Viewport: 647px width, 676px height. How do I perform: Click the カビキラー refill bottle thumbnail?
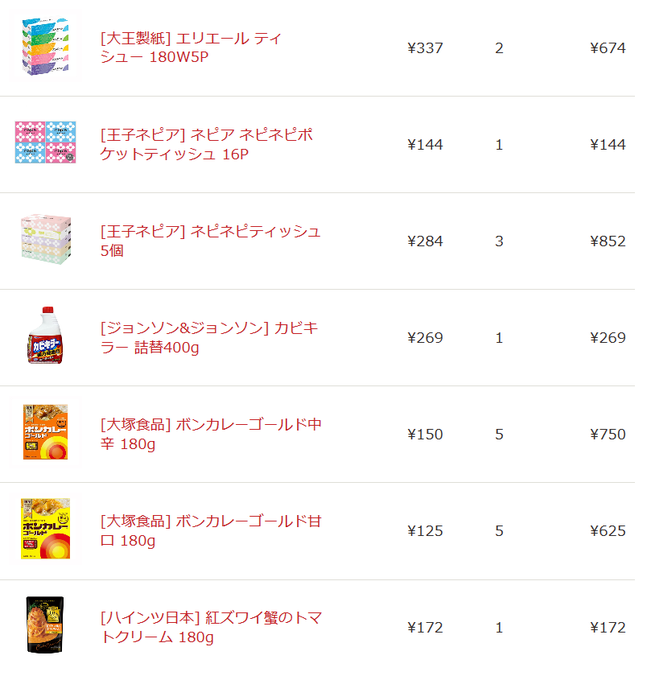click(x=46, y=335)
